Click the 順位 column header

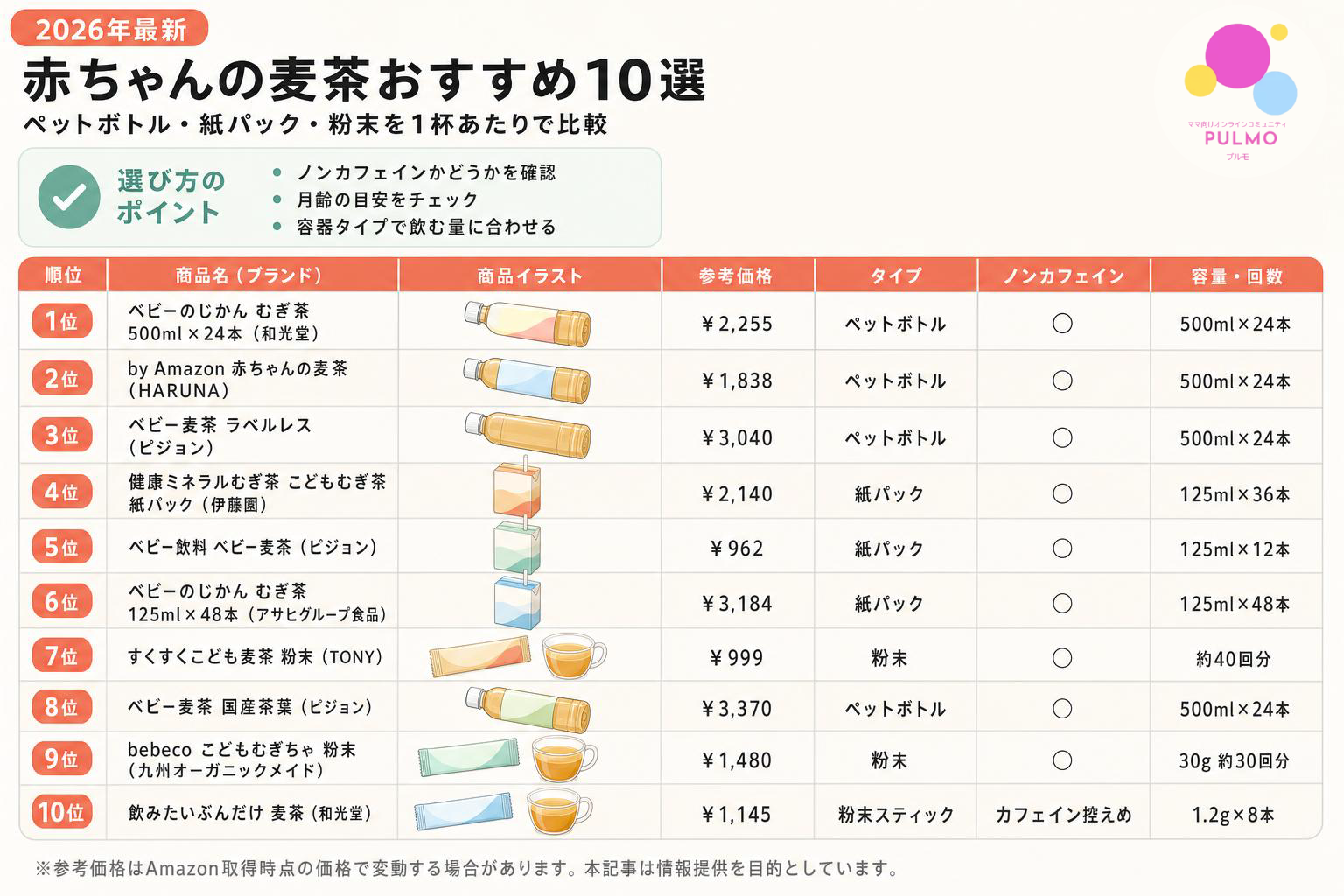(x=63, y=276)
